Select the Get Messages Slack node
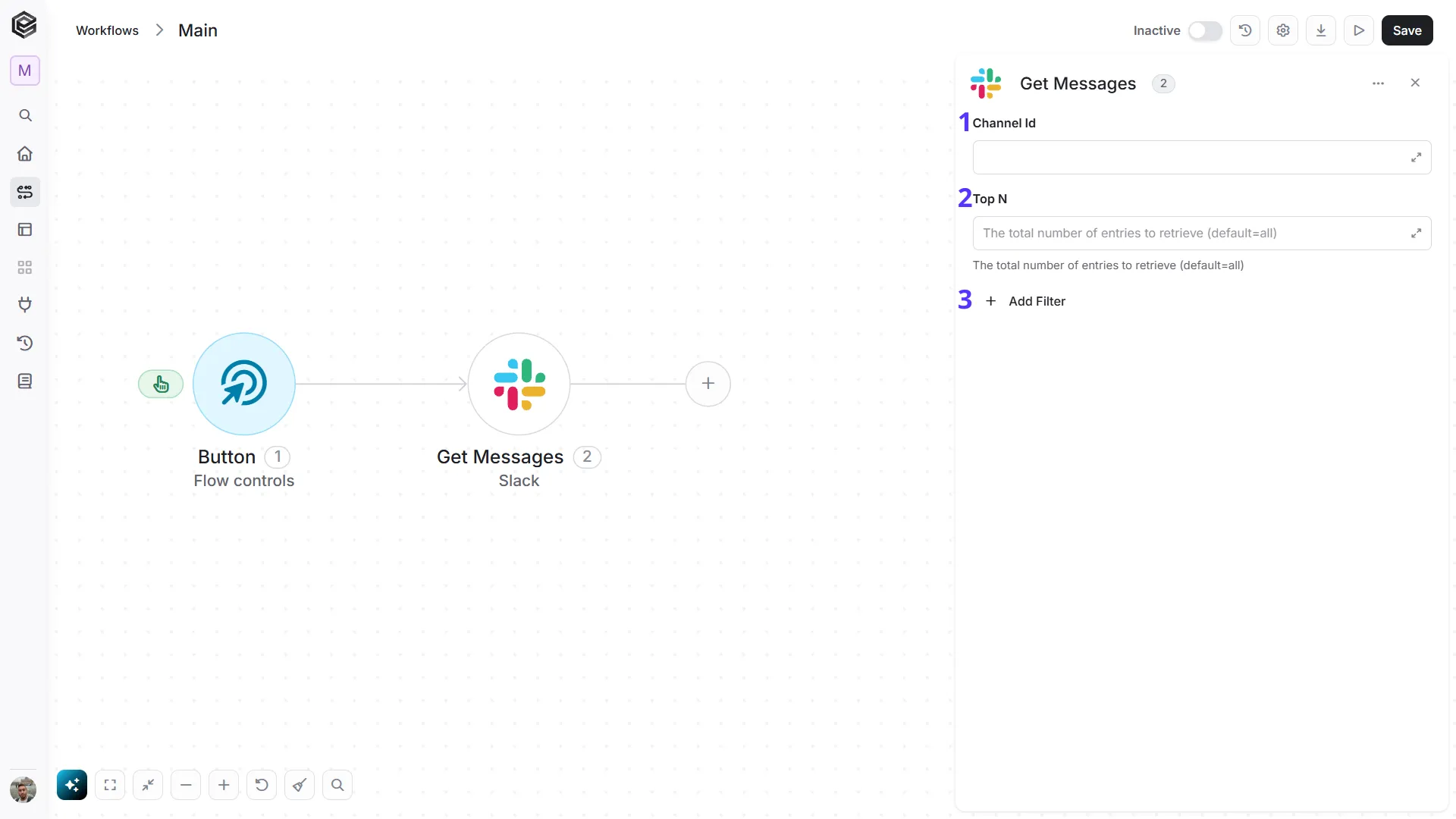Screen dimensions: 1456x819 tap(519, 384)
